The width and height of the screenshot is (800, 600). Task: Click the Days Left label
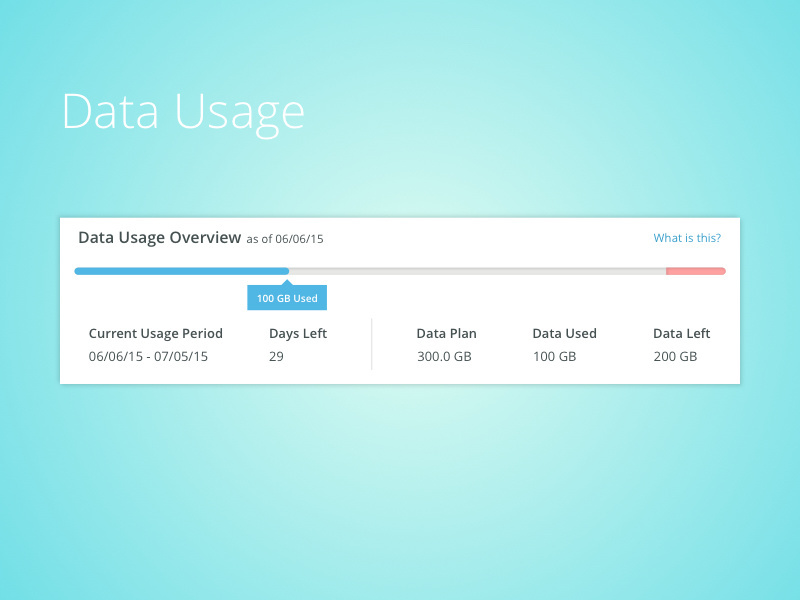tap(297, 333)
